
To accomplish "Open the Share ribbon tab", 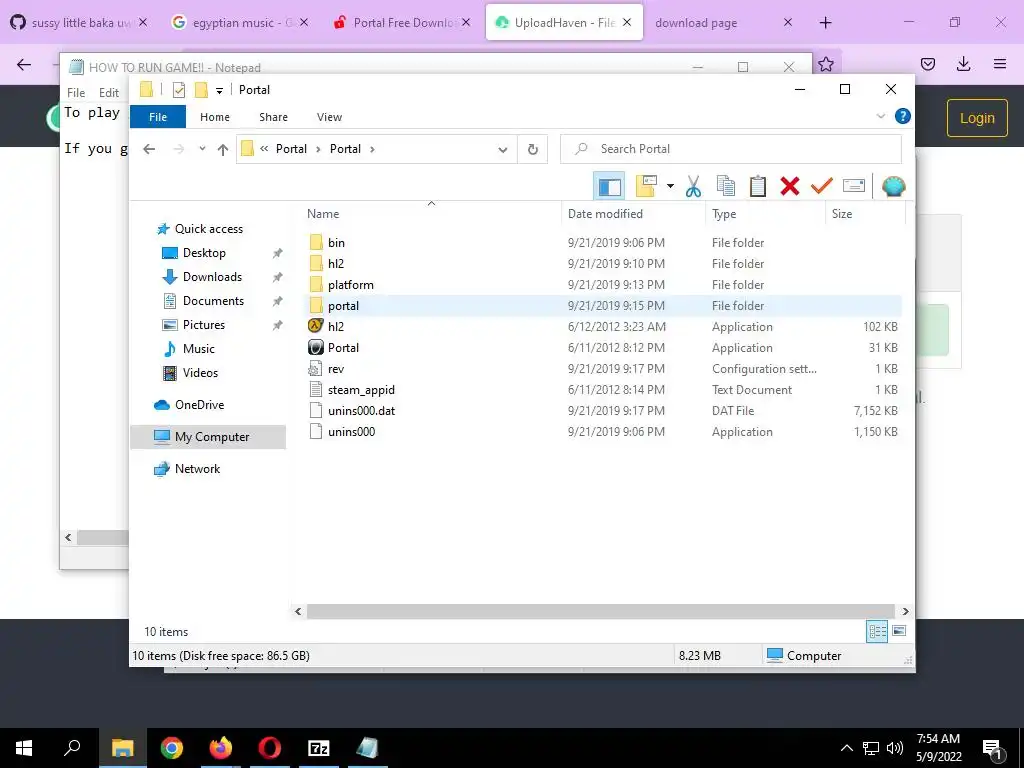I will click(x=273, y=117).
